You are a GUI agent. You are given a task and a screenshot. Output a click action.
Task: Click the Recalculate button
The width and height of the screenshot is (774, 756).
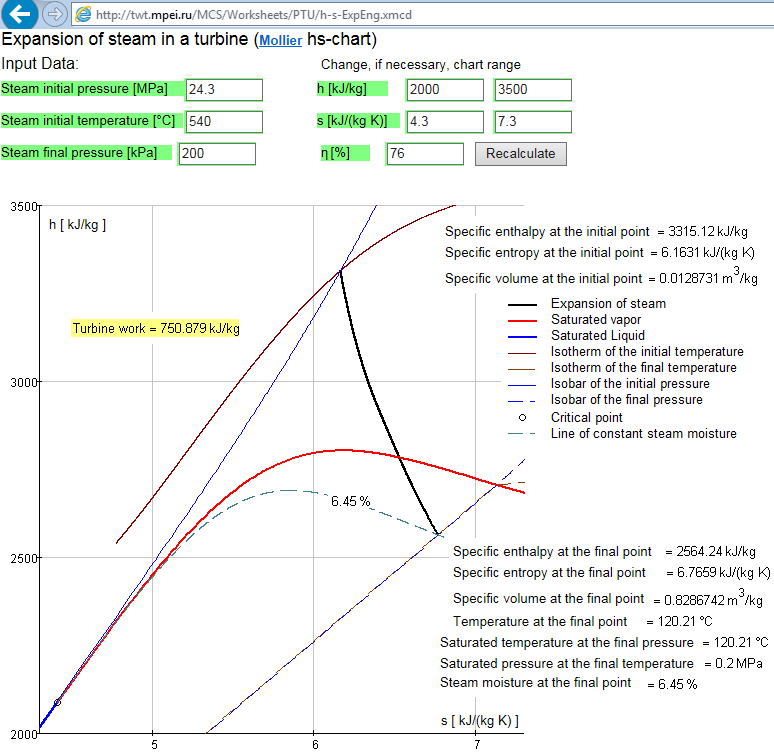point(520,153)
